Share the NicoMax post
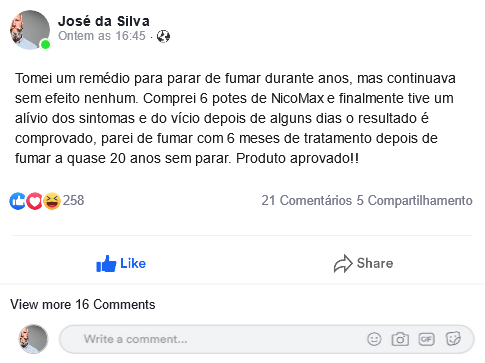 (x=363, y=264)
